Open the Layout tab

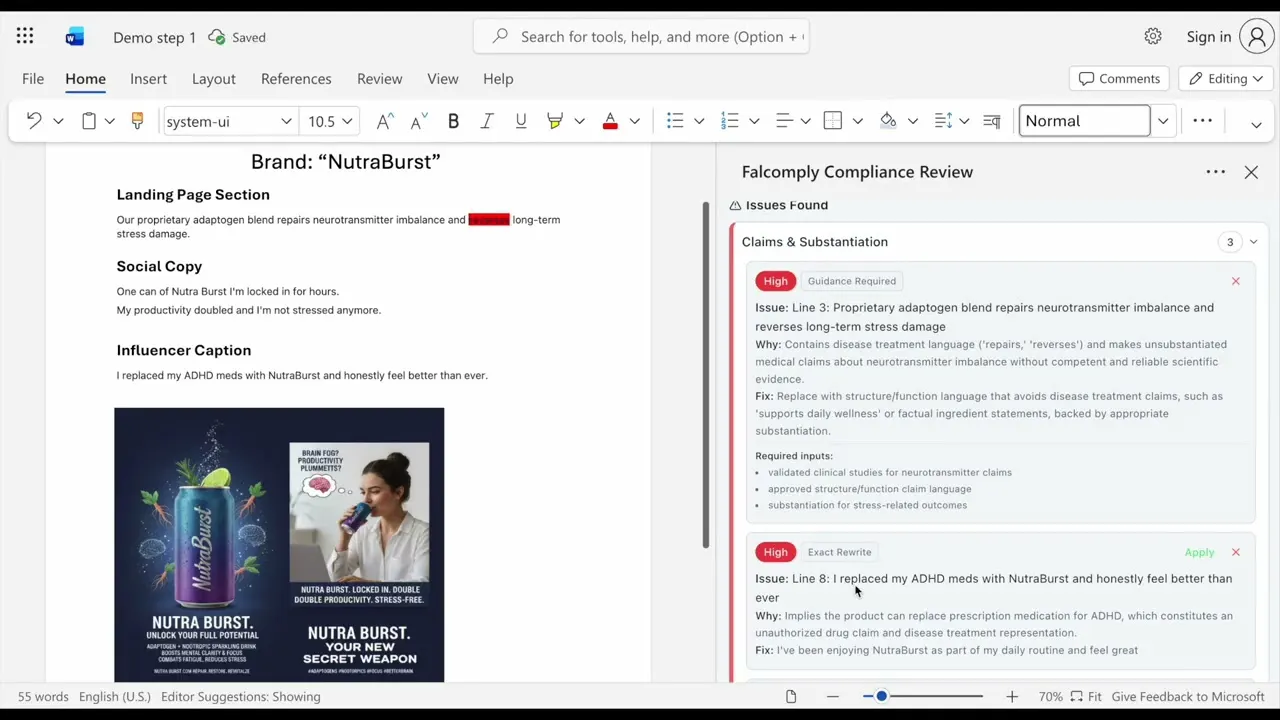point(214,79)
